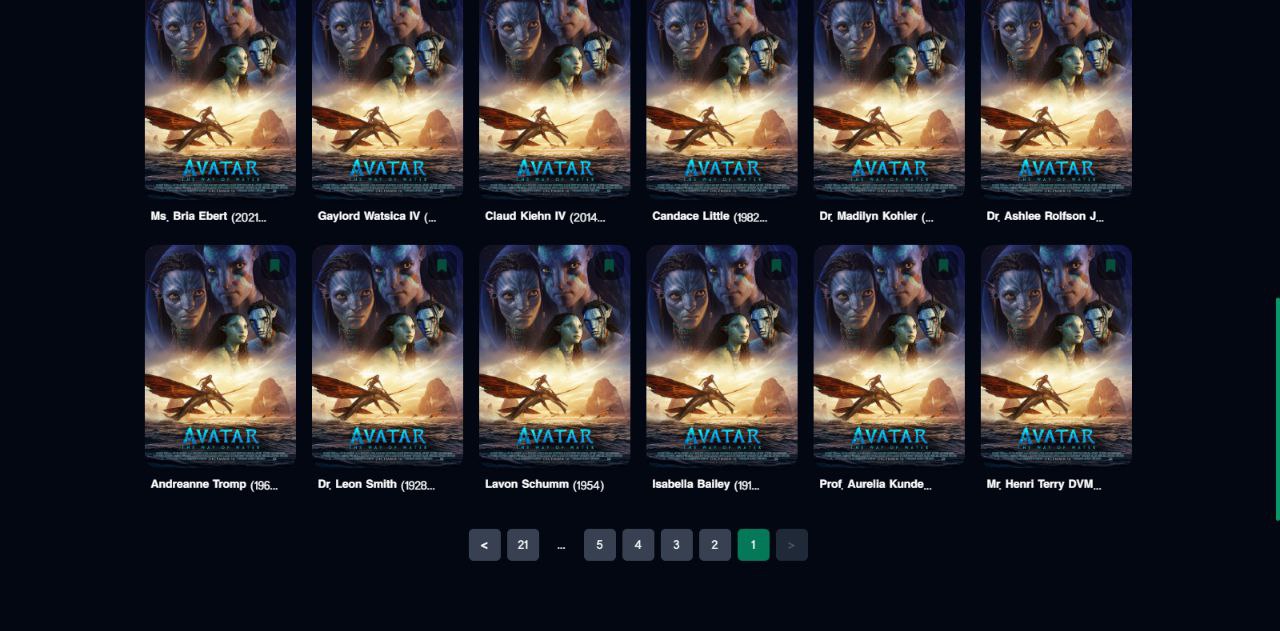The image size is (1280, 631).
Task: Click the title 'Gaylord Watsica IV'
Action: click(x=369, y=216)
